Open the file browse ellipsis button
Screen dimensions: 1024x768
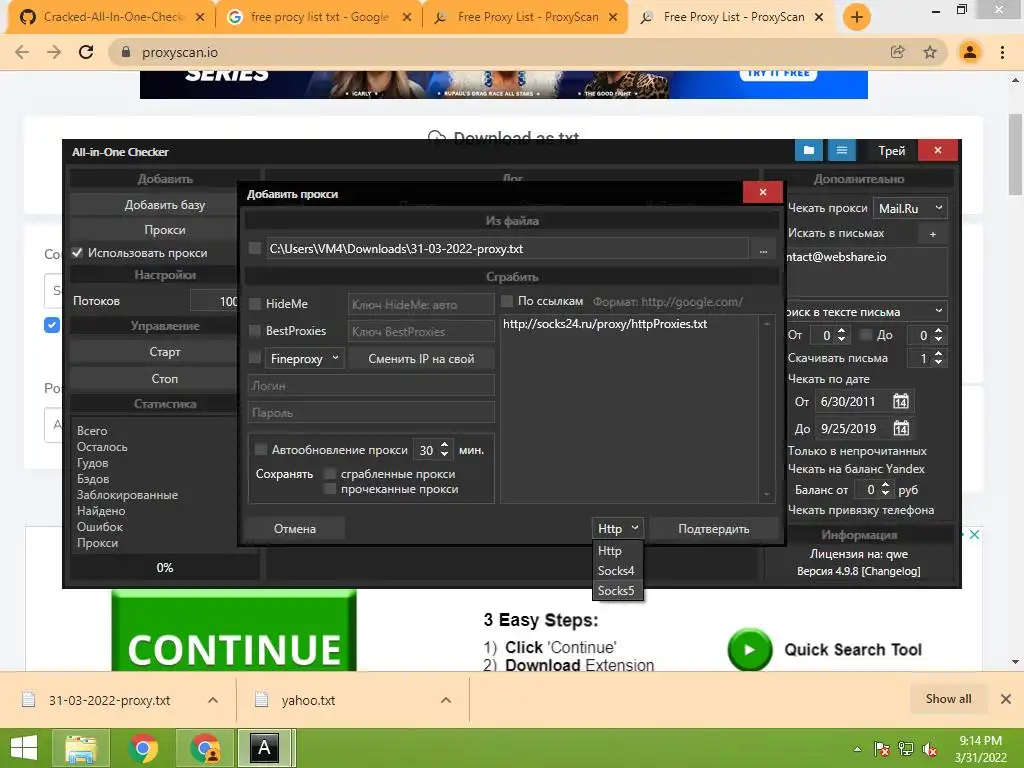click(763, 249)
